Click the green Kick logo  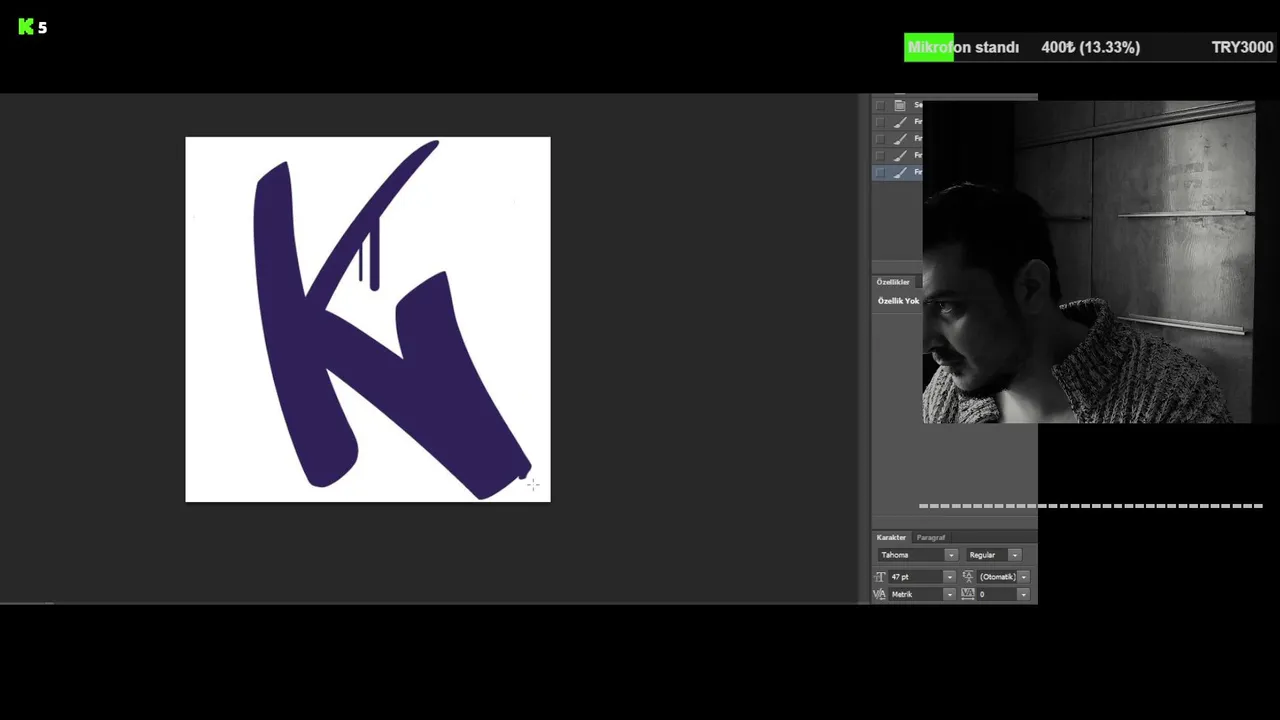(26, 27)
